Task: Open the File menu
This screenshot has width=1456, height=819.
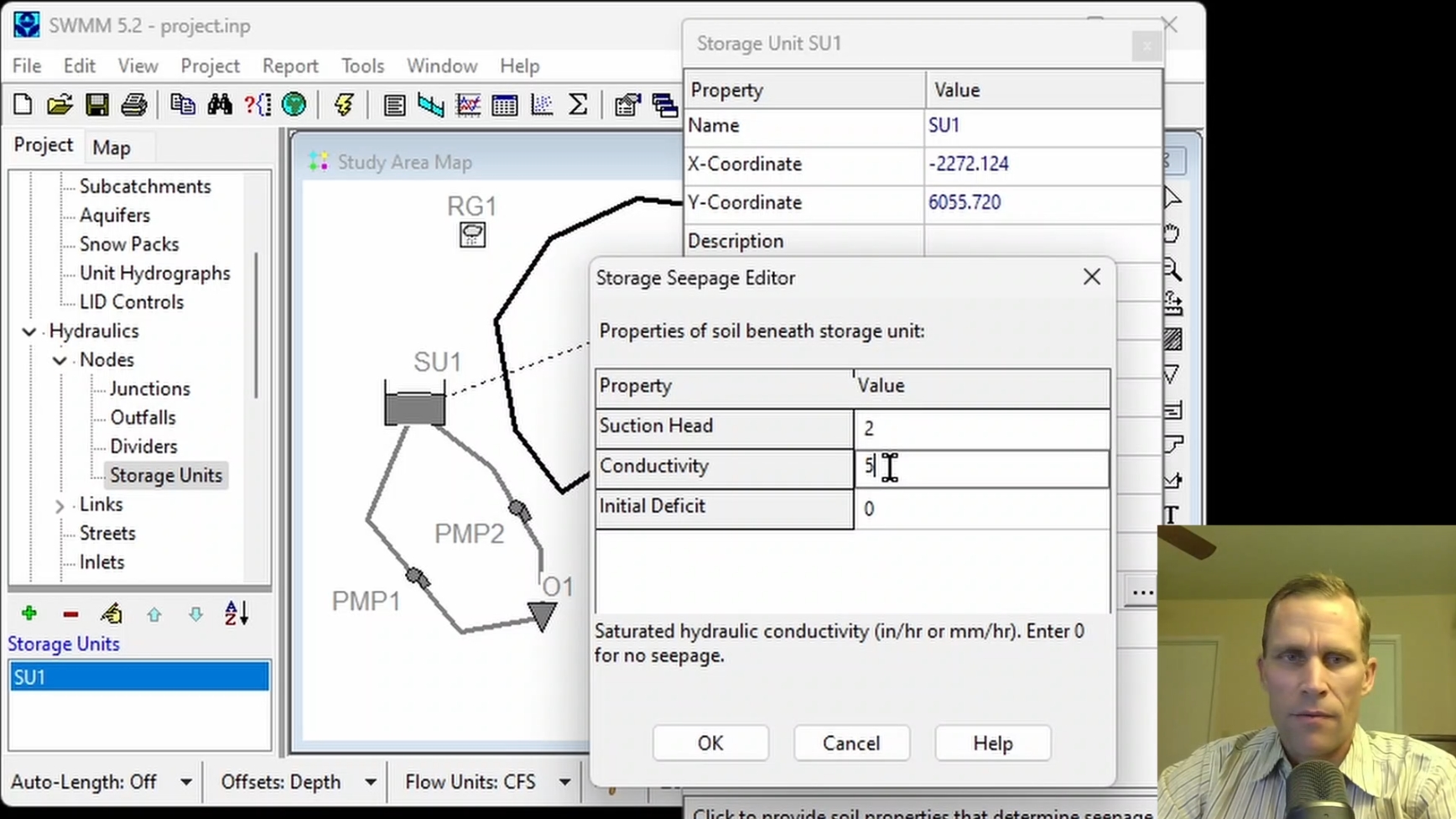Action: coord(27,65)
